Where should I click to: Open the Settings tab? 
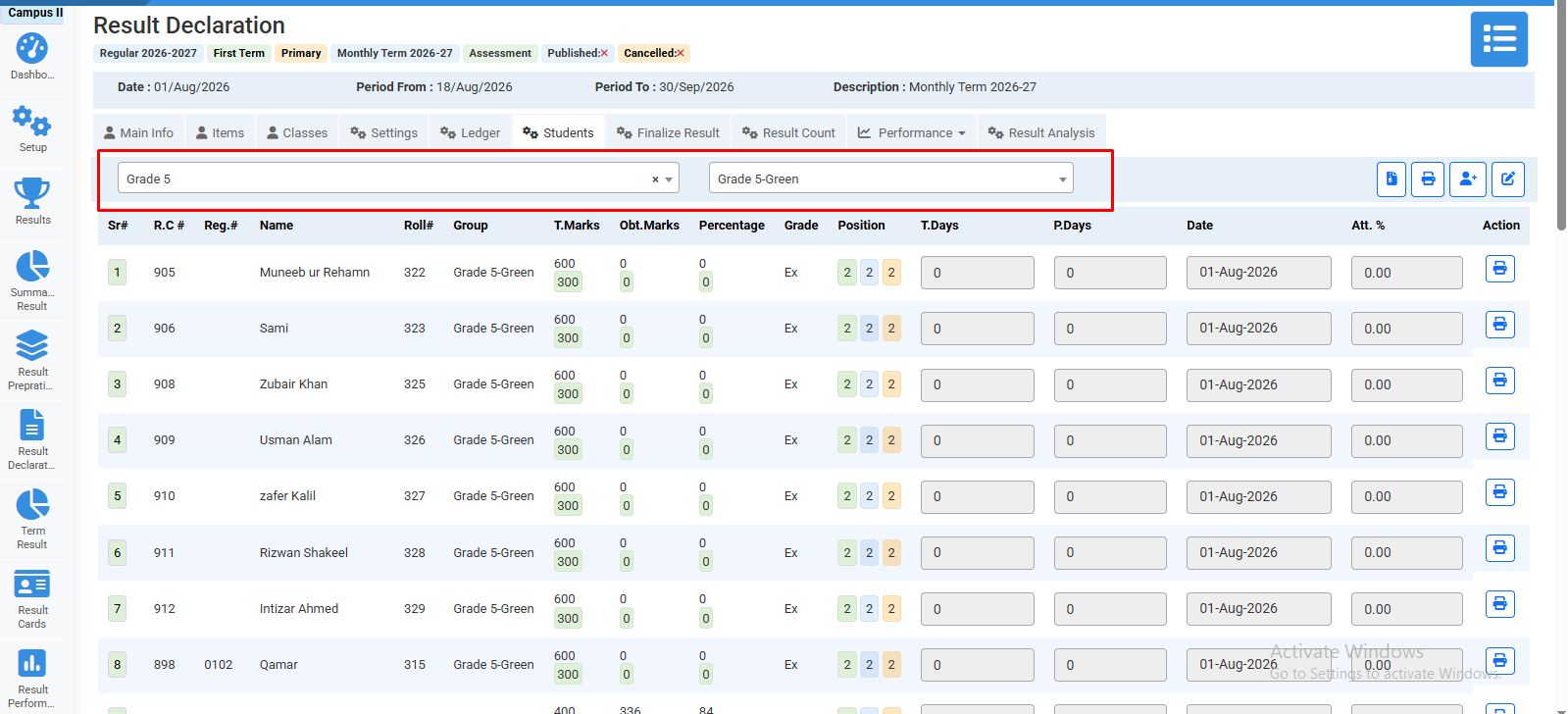click(383, 132)
